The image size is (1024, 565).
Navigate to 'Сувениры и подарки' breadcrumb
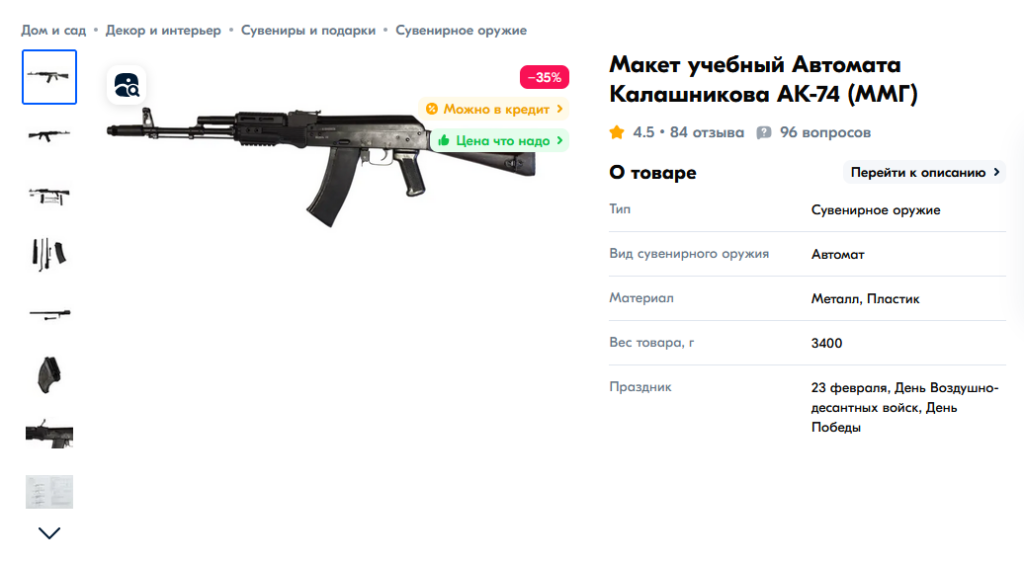tap(308, 31)
